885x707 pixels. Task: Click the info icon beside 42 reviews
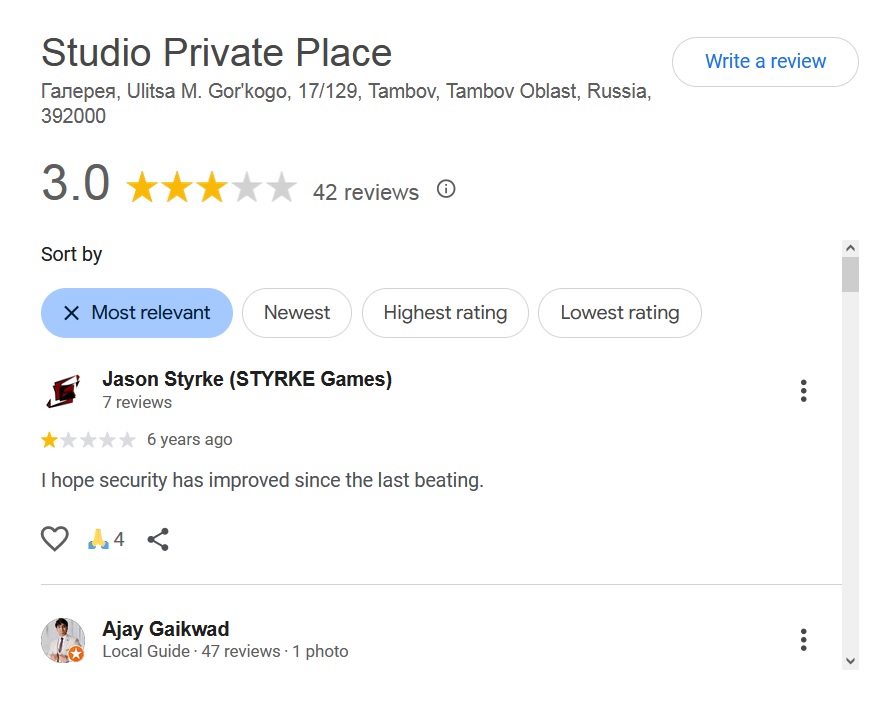(x=446, y=189)
